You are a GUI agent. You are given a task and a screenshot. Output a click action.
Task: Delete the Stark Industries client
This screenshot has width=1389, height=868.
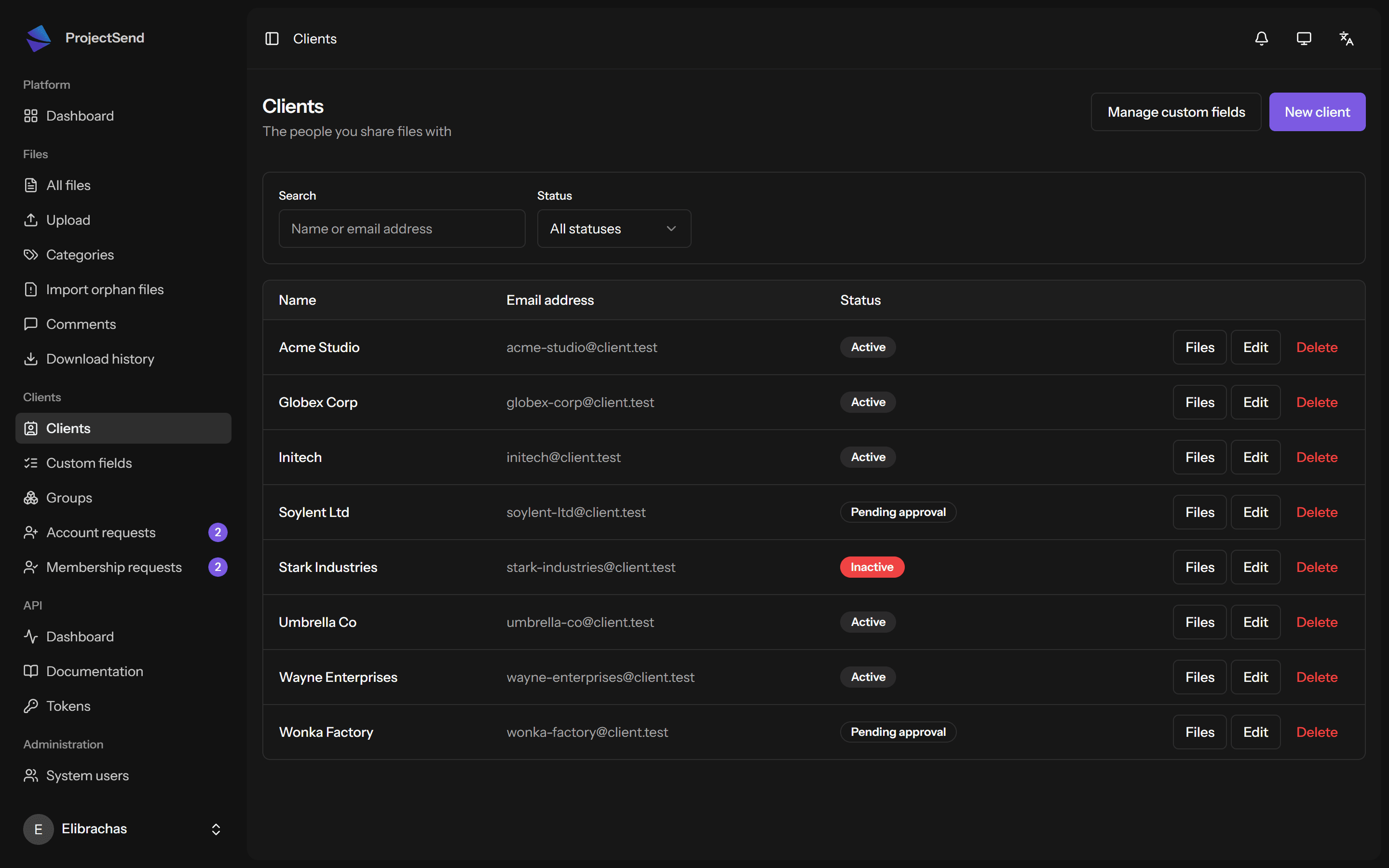[1317, 567]
